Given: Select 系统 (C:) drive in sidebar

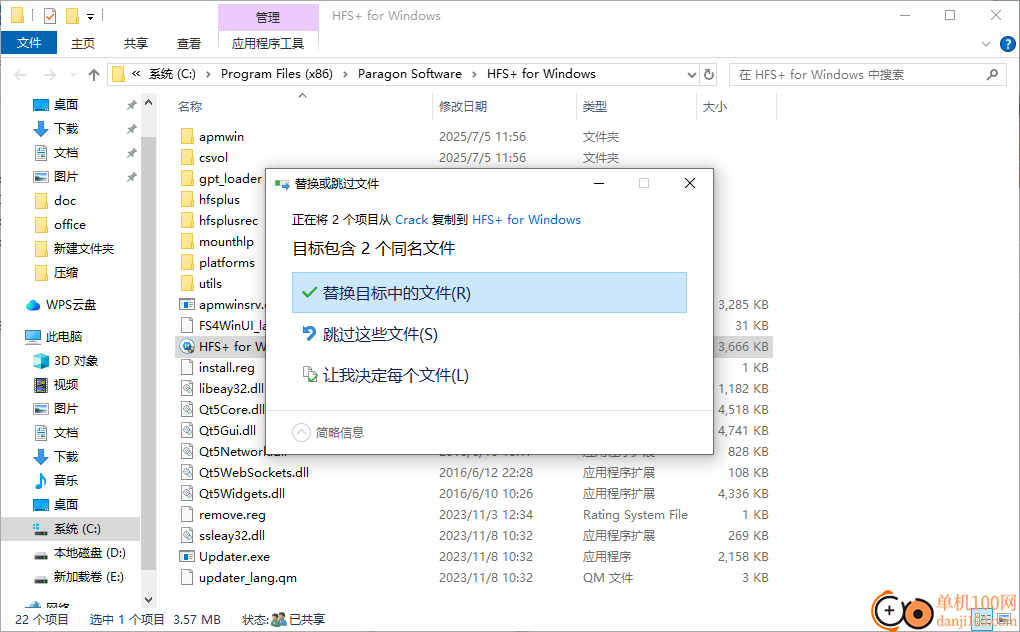Looking at the screenshot, I should [x=77, y=529].
